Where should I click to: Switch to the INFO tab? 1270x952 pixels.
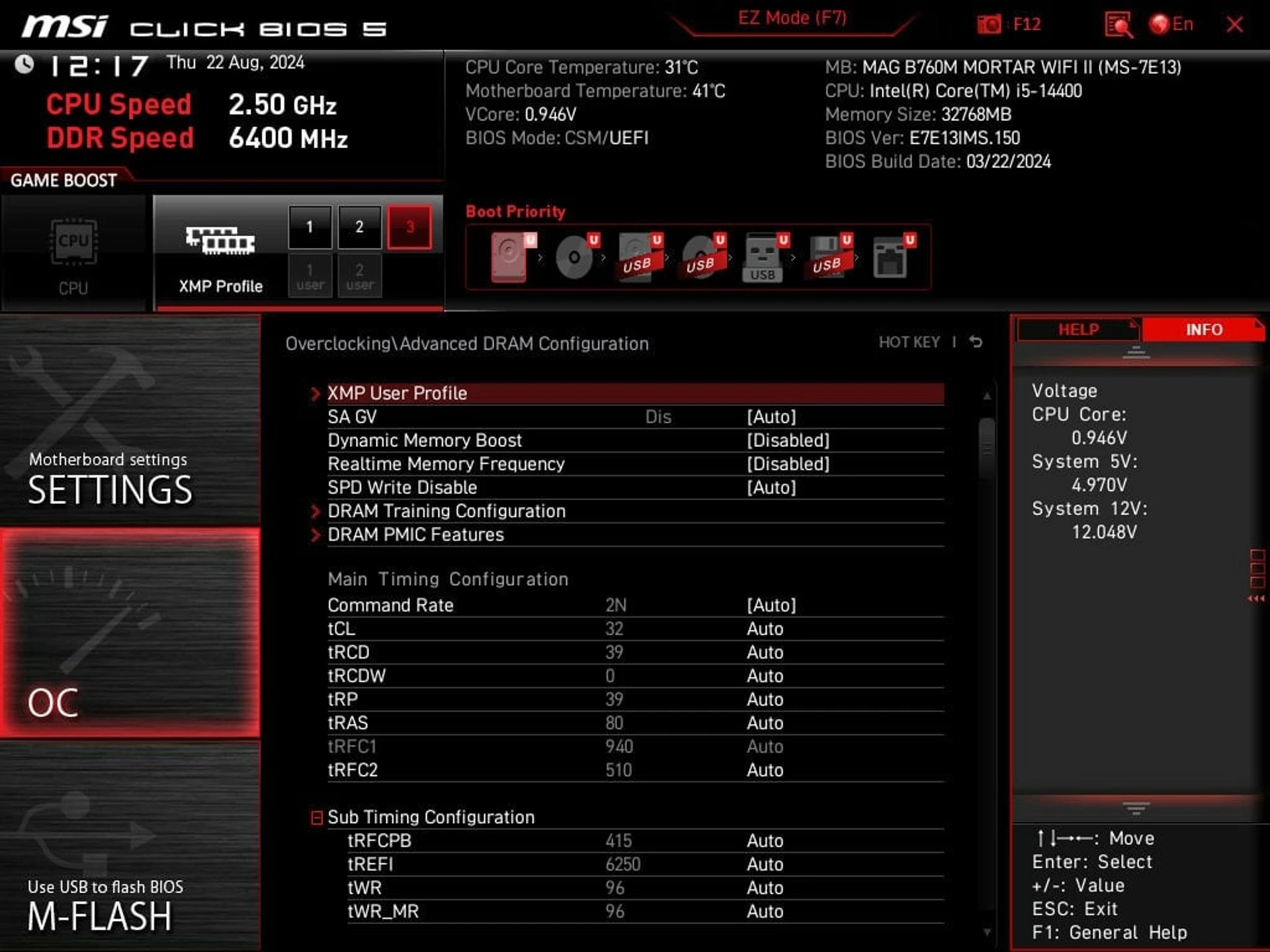tap(1203, 329)
